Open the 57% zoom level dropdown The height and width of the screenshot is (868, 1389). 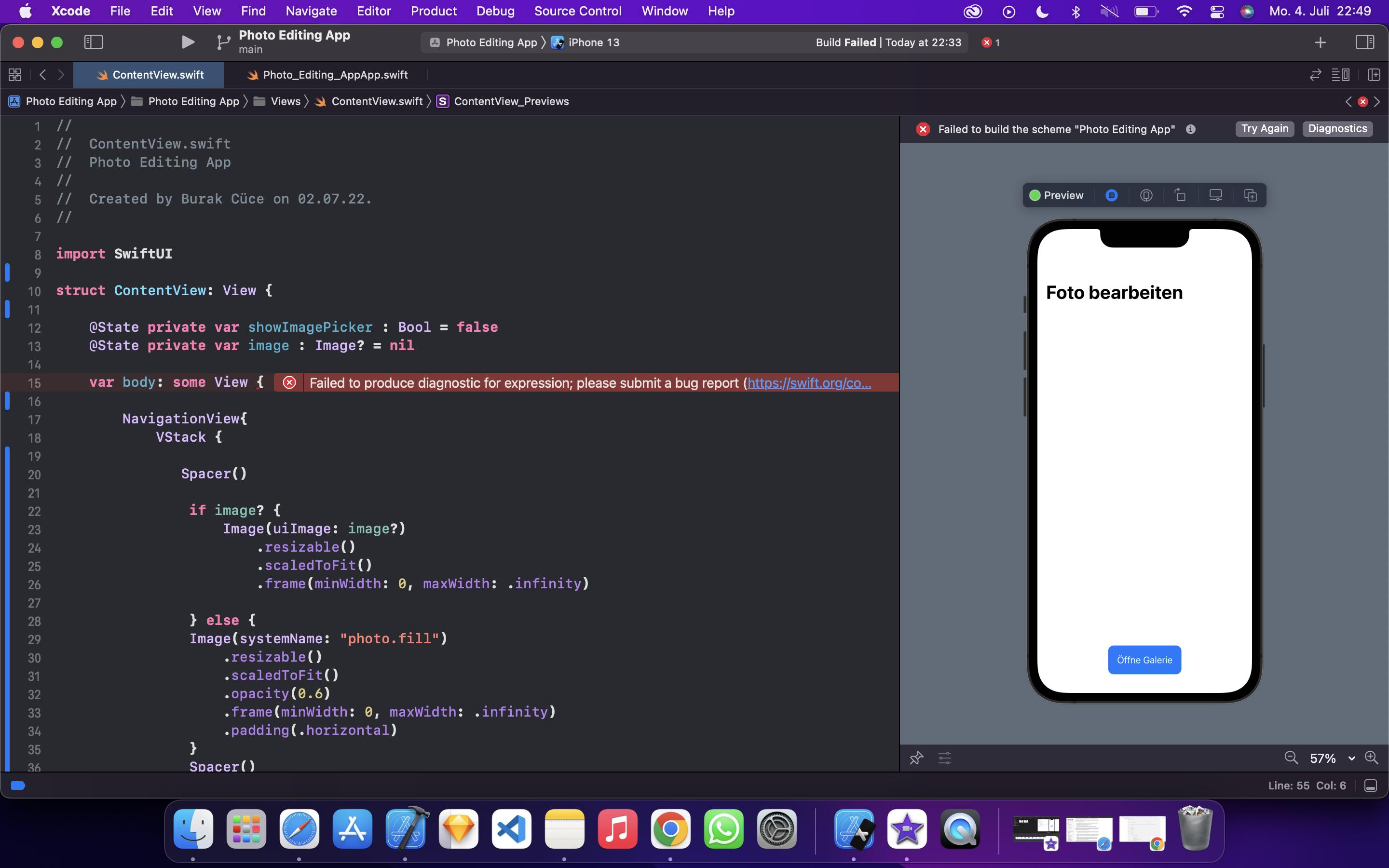[x=1332, y=759]
